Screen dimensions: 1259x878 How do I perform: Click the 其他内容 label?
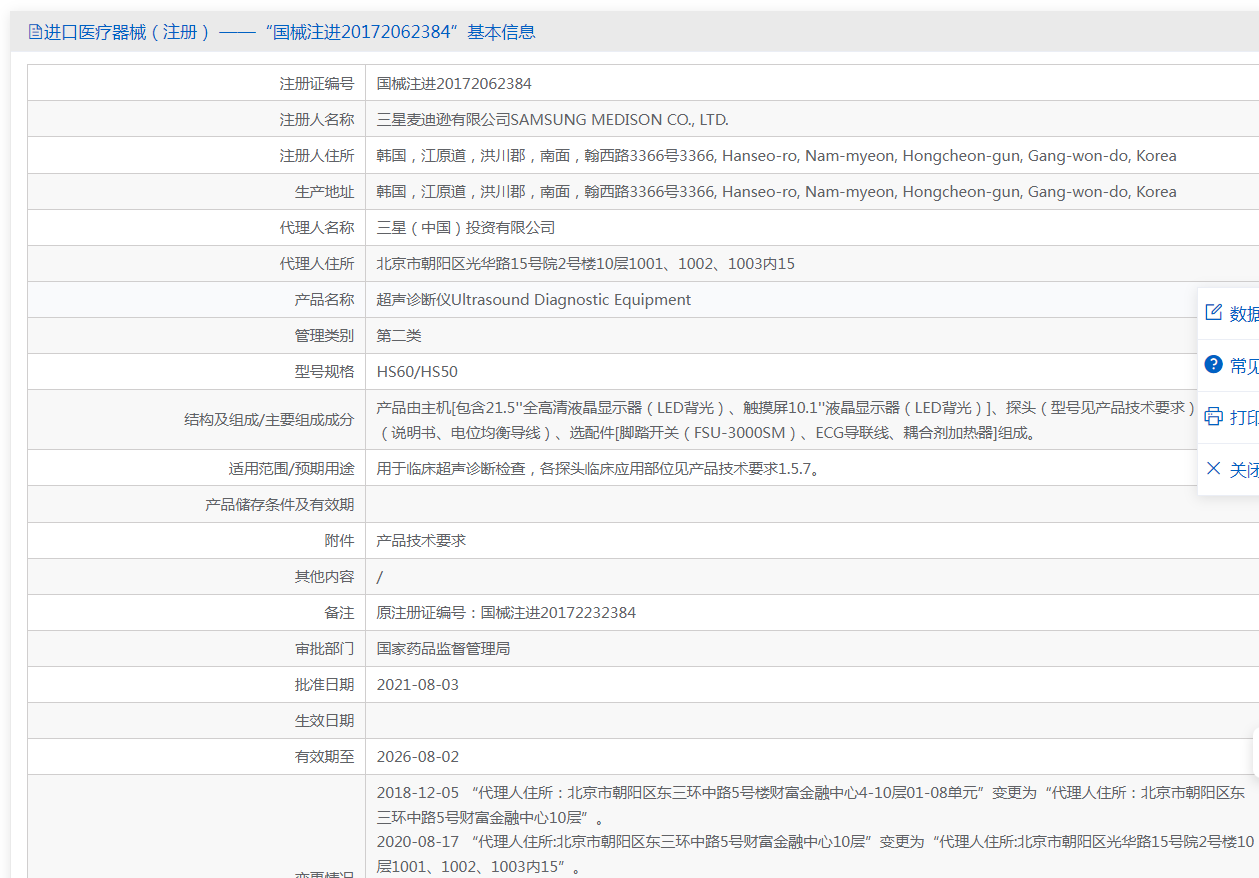(324, 577)
